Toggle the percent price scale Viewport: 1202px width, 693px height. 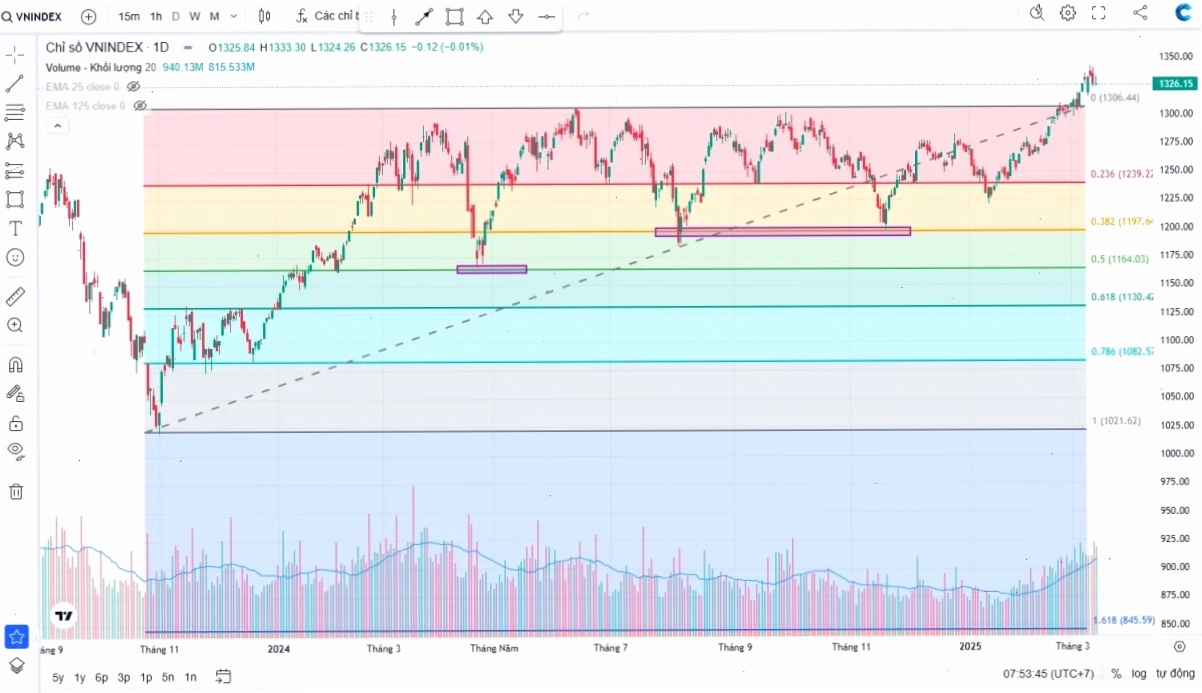coord(1116,674)
